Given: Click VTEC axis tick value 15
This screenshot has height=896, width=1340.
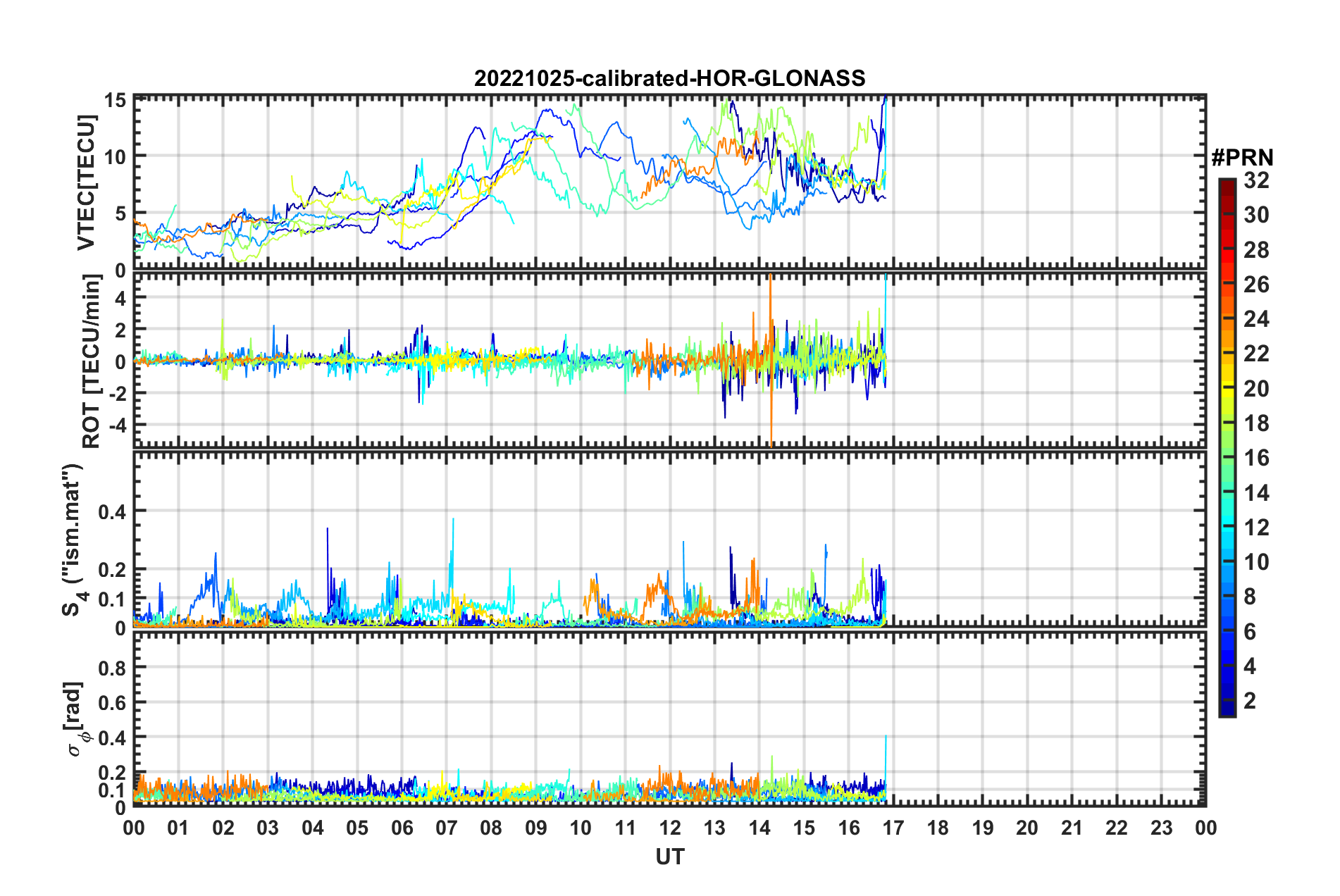Looking at the screenshot, I should tap(115, 101).
